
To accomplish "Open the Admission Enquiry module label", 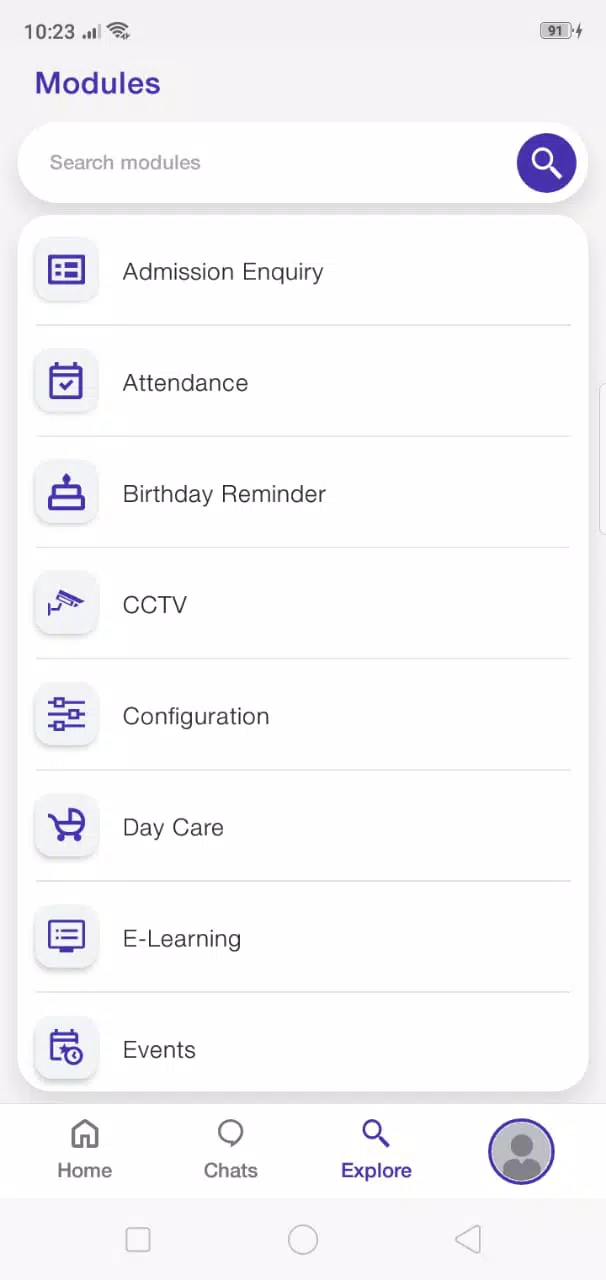I will click(x=223, y=272).
